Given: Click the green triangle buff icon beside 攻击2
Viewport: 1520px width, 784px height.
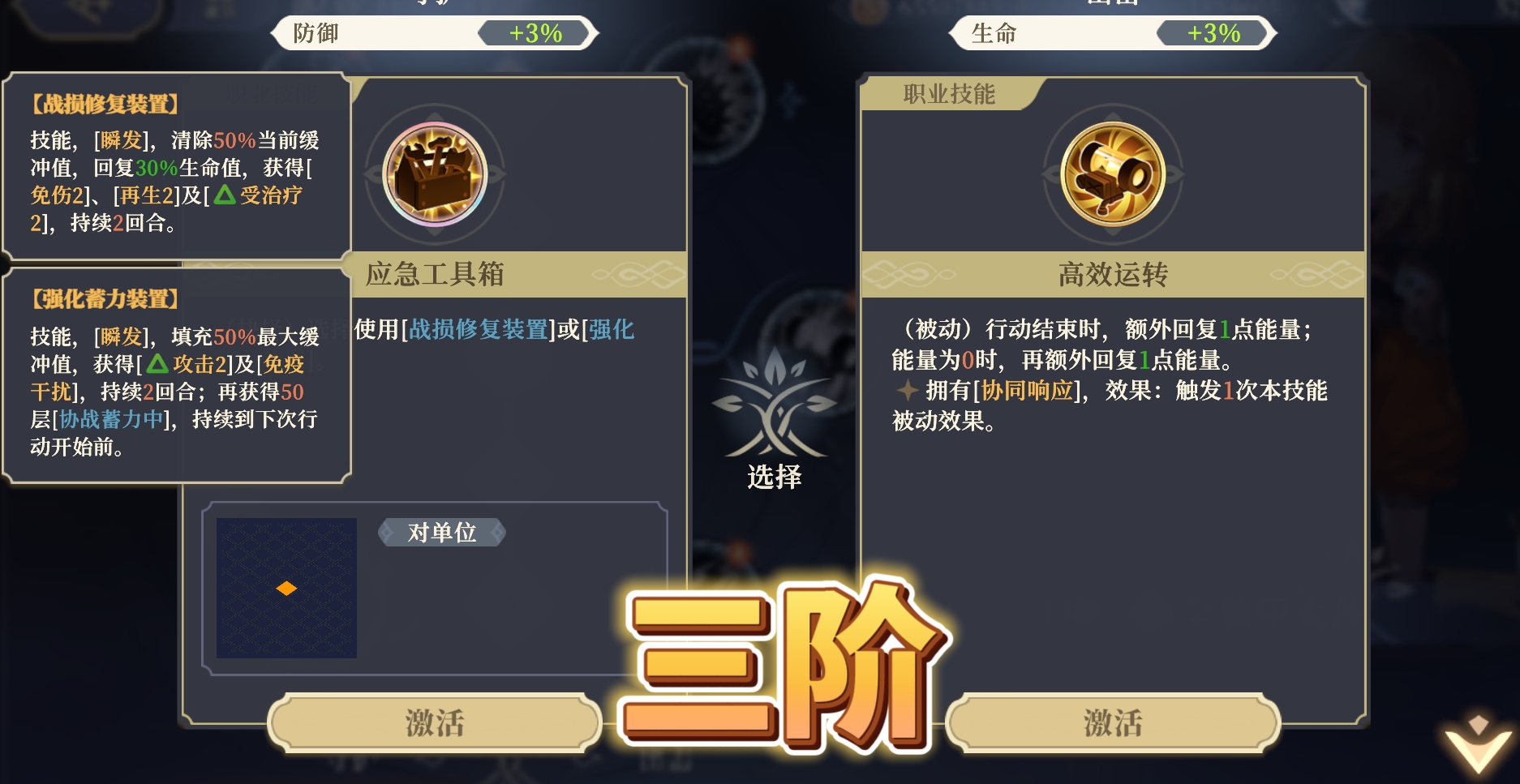Looking at the screenshot, I should [x=157, y=363].
